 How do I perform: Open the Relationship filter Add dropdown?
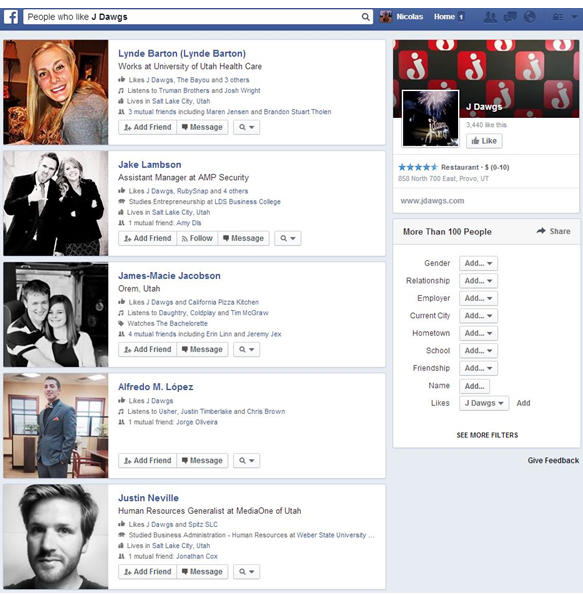[478, 281]
